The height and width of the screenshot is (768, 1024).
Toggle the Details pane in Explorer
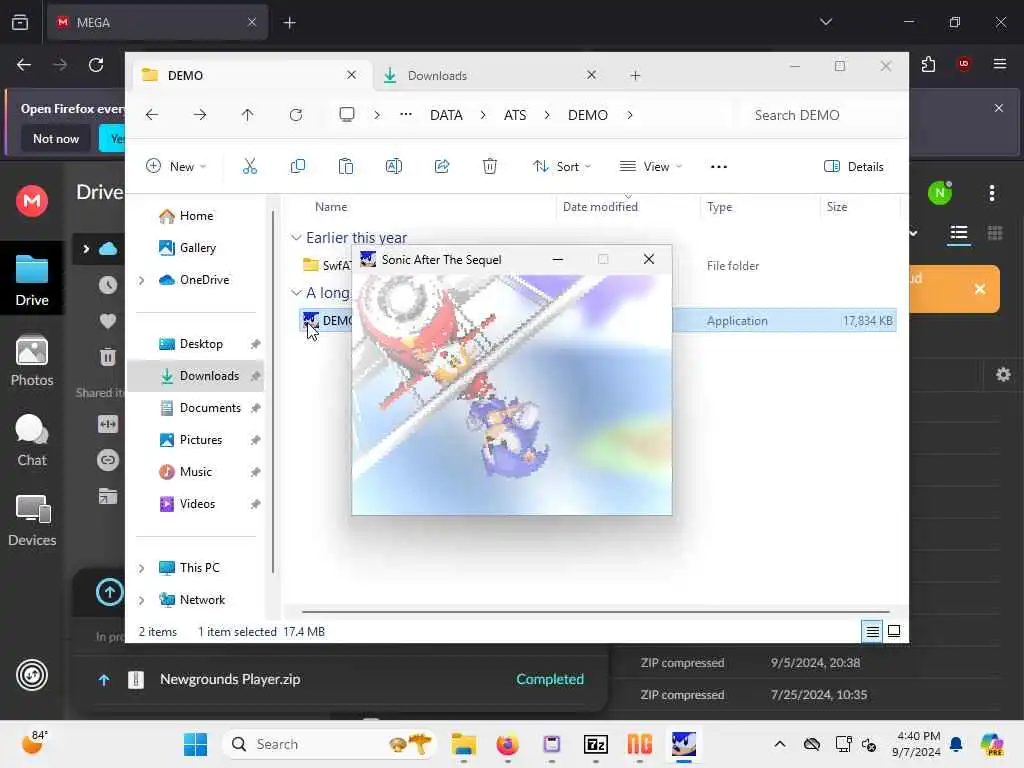point(854,167)
